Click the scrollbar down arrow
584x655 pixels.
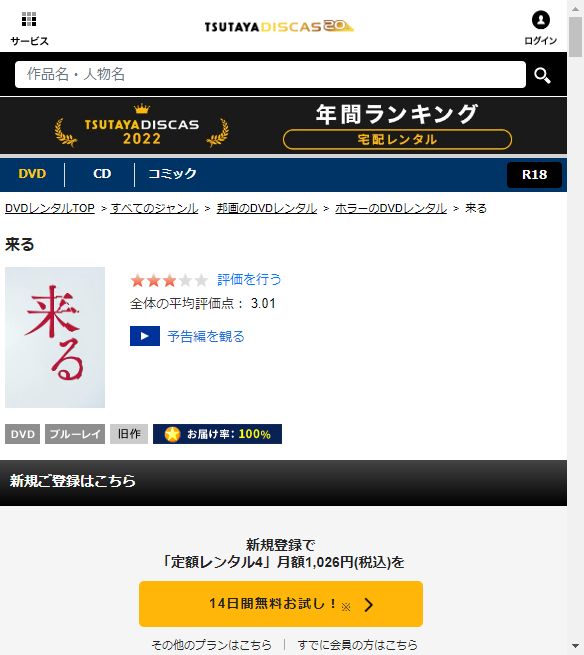point(575,647)
